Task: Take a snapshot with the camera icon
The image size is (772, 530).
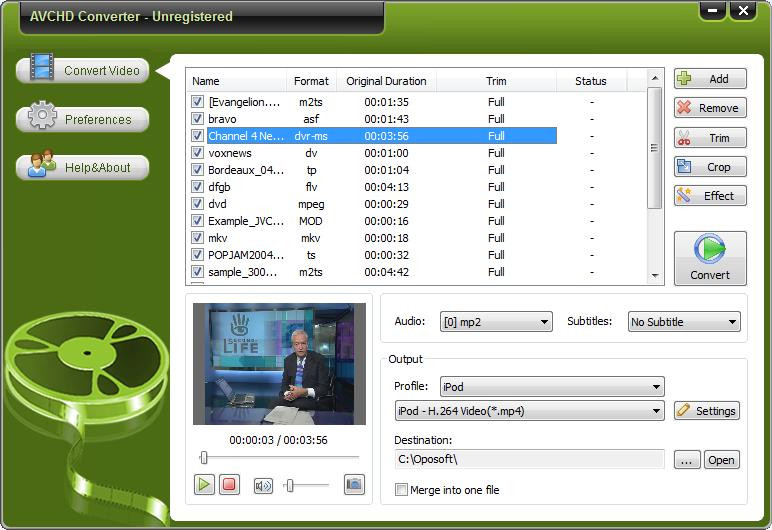Action: click(x=354, y=485)
